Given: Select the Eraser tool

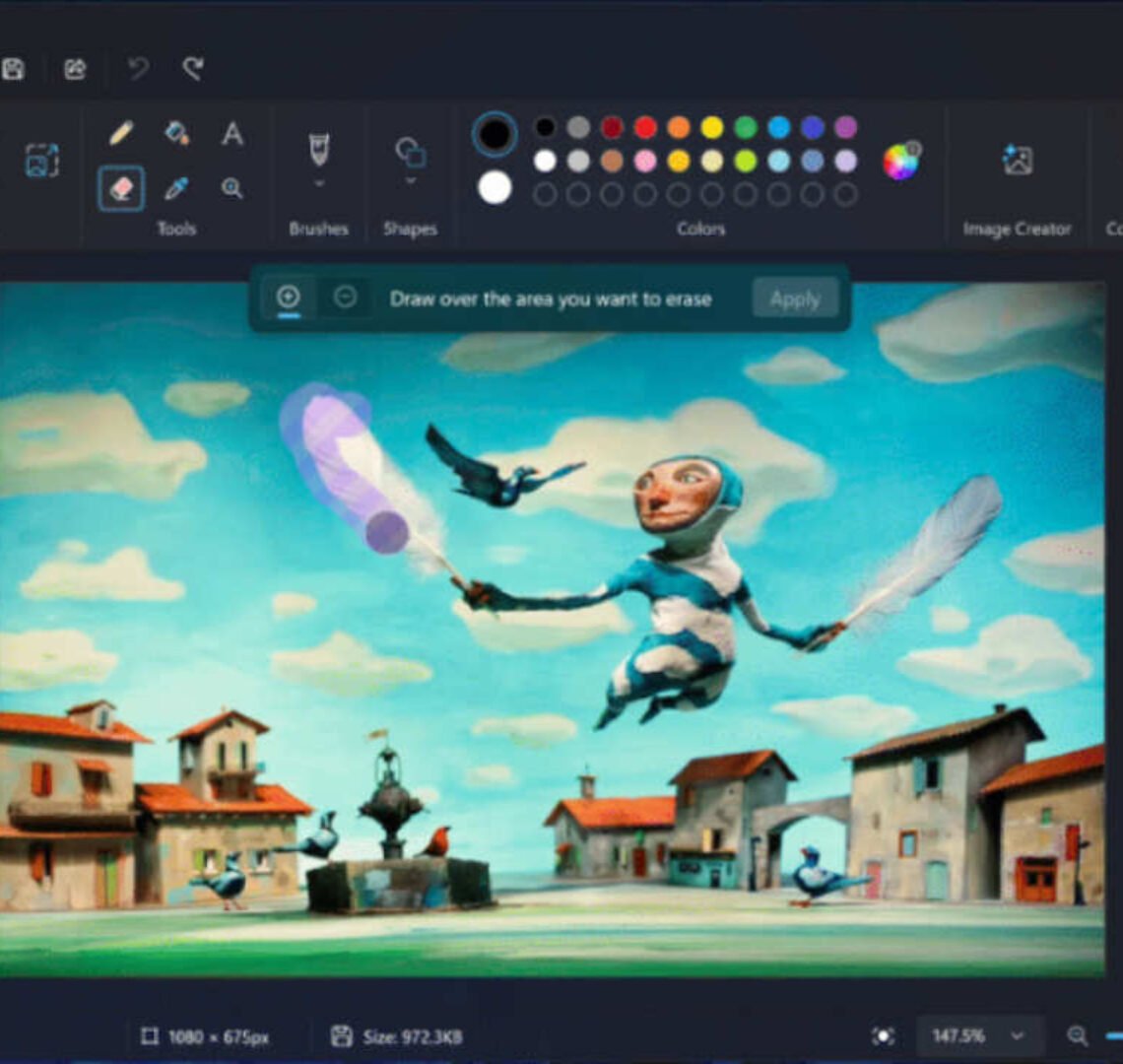Looking at the screenshot, I should pyautogui.click(x=122, y=188).
